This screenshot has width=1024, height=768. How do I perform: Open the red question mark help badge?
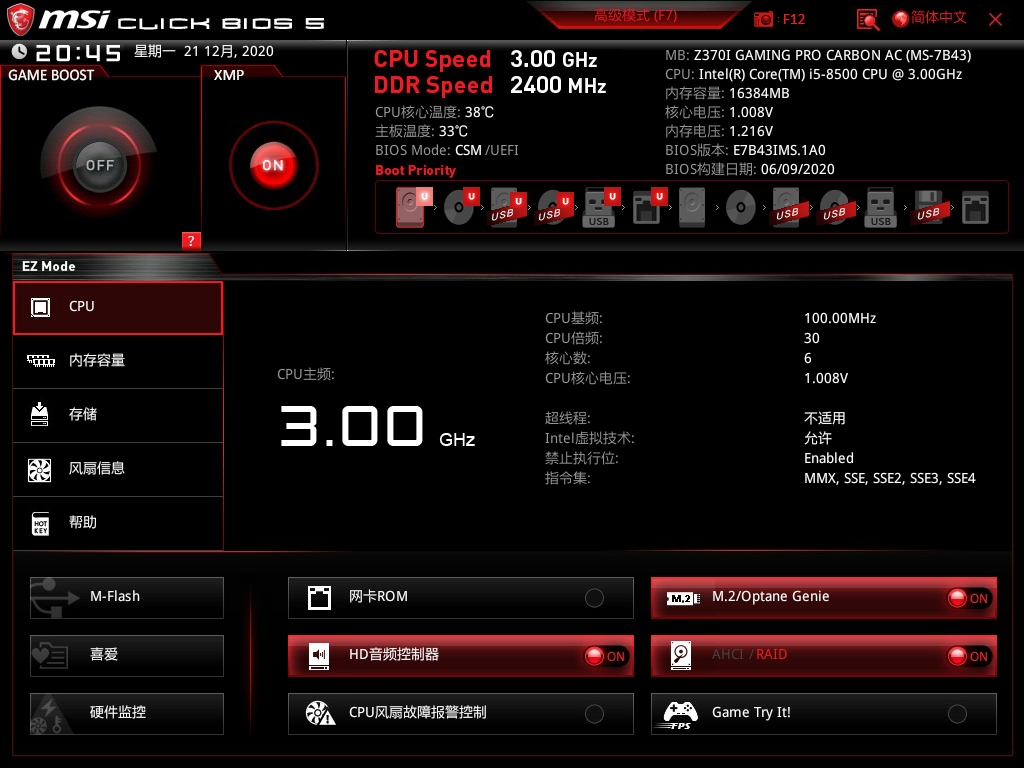tap(191, 240)
